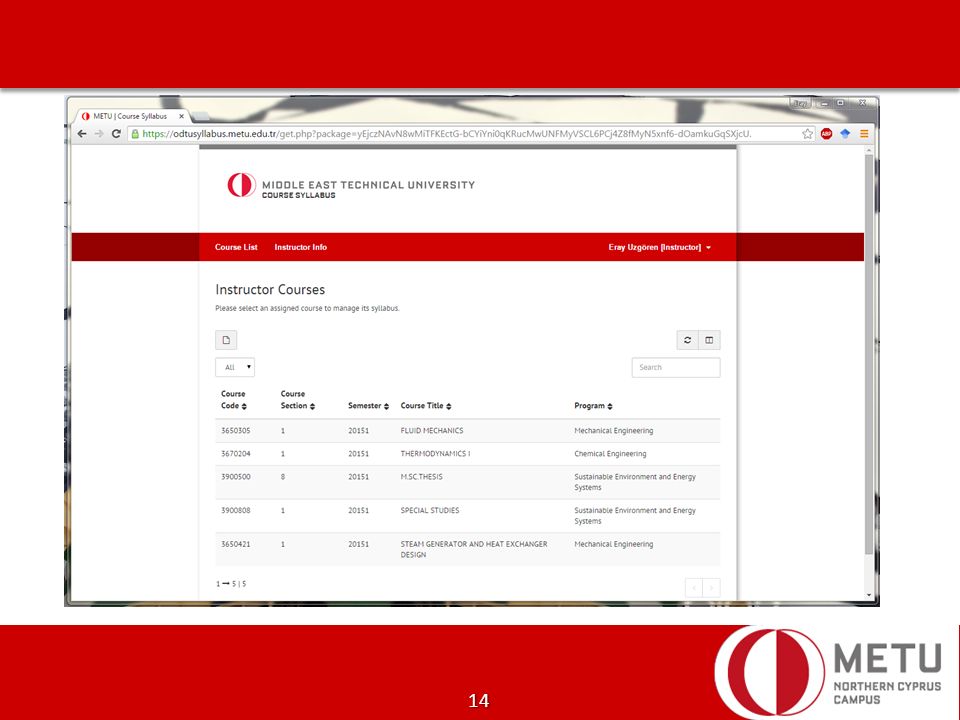Go back with the browser back arrow
Viewport: 960px width, 720px height.
pos(82,133)
